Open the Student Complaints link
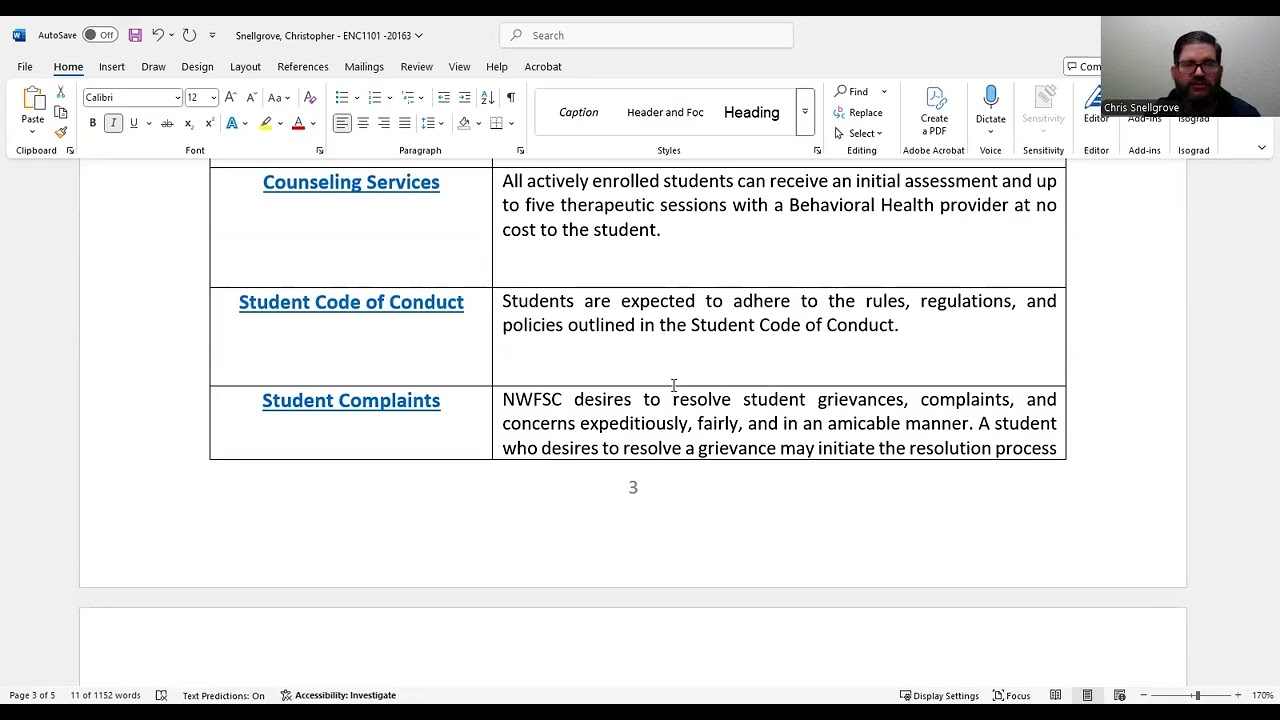 [x=351, y=400]
